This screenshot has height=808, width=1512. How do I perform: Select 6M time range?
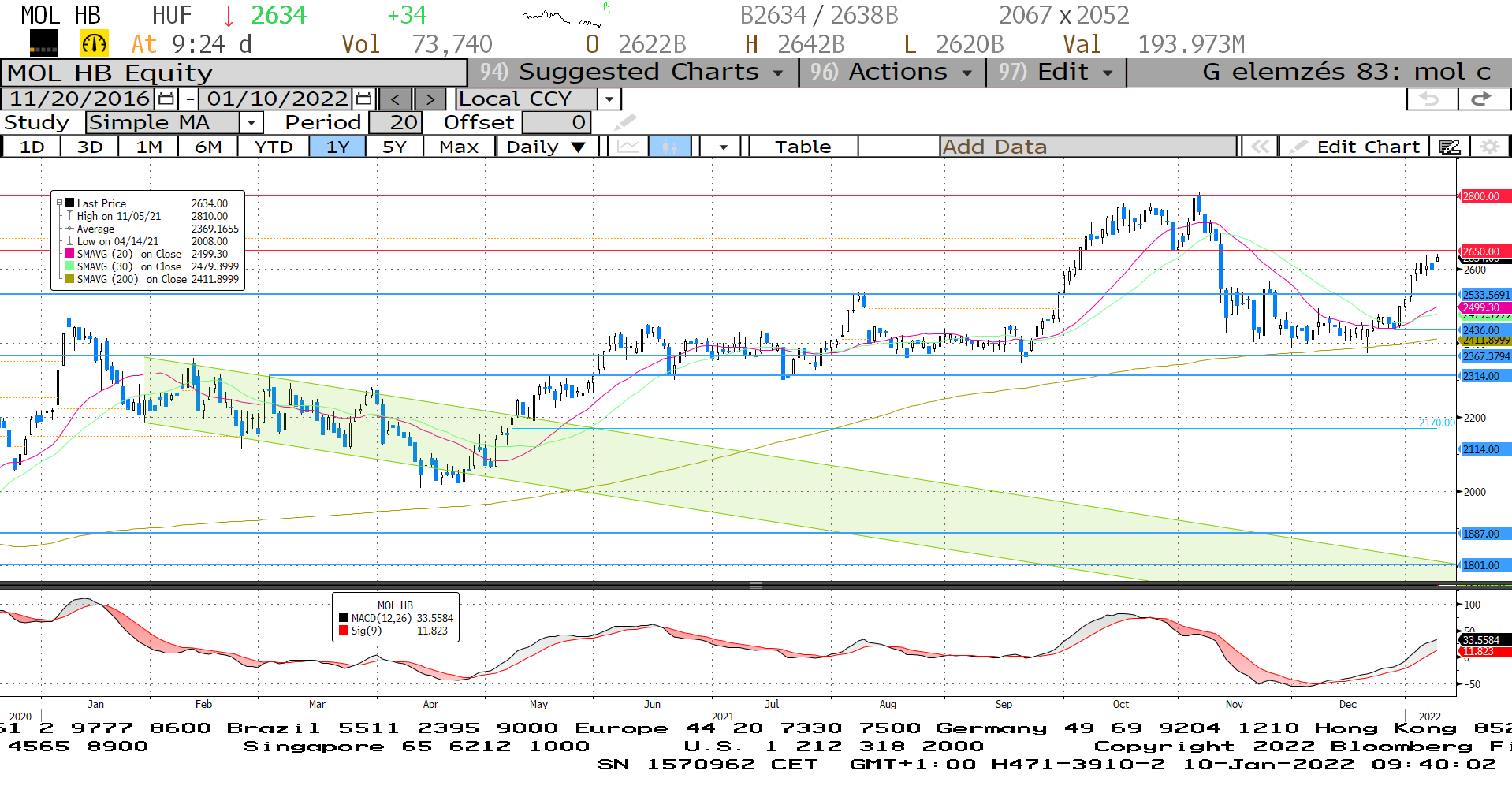[208, 147]
